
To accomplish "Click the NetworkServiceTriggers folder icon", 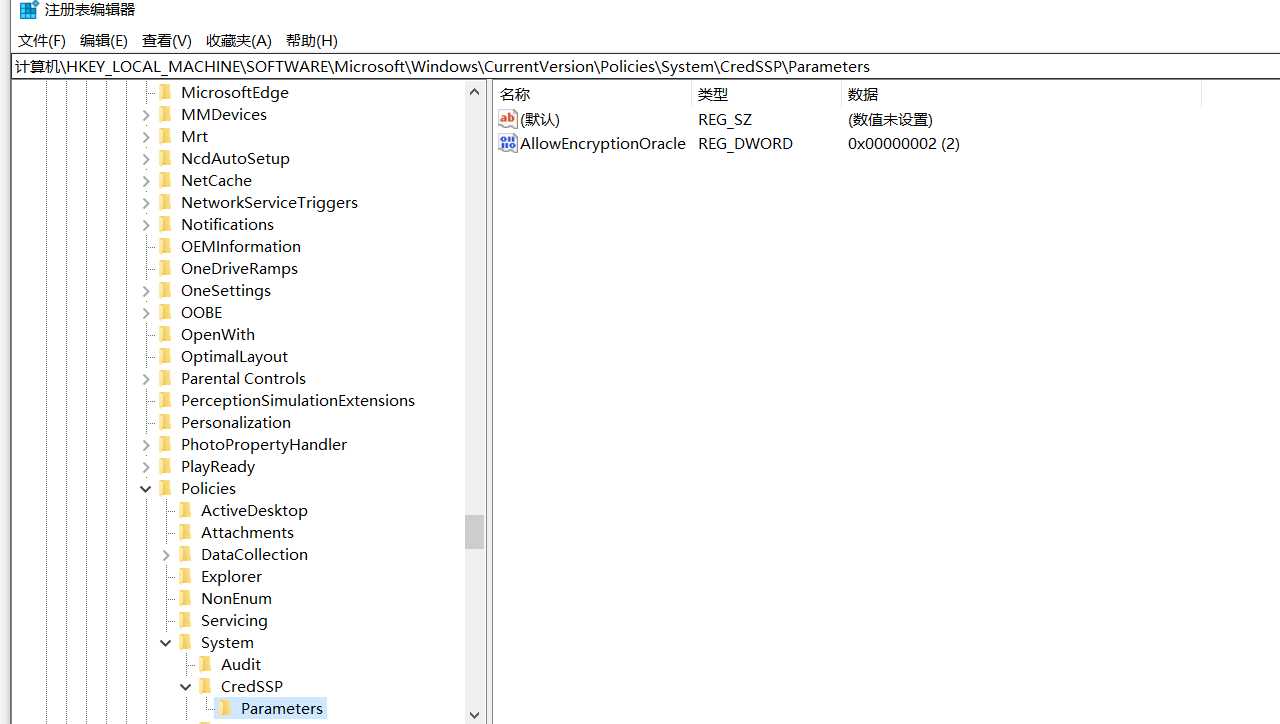I will [x=166, y=202].
